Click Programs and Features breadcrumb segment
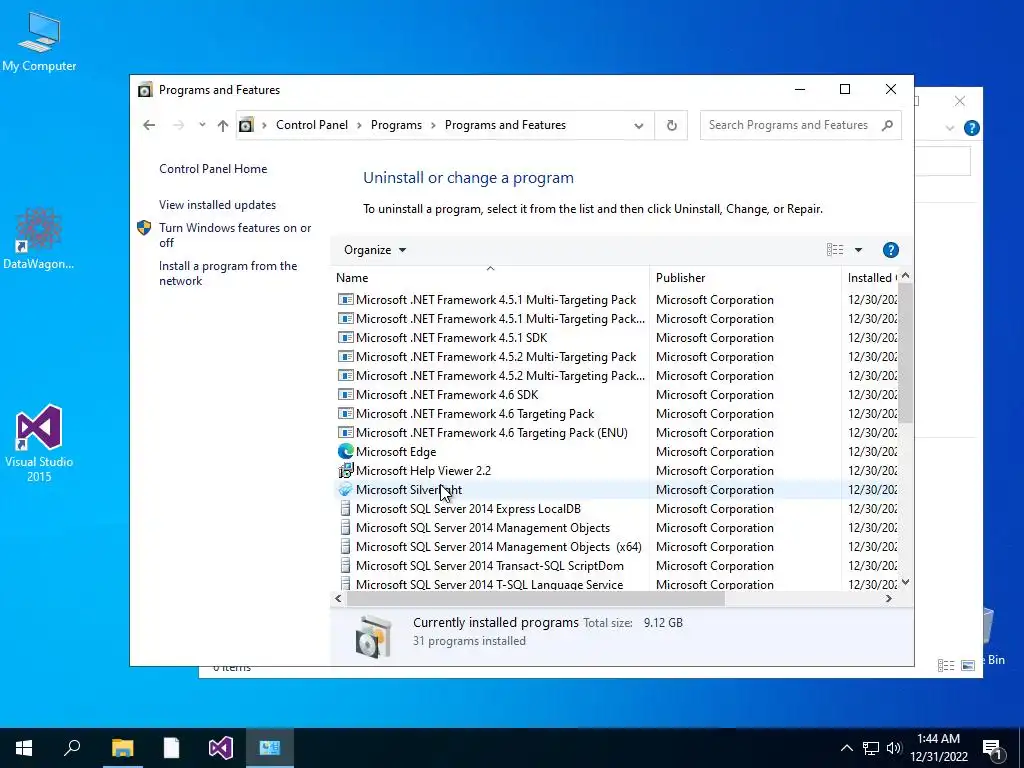The width and height of the screenshot is (1024, 768). 505,125
